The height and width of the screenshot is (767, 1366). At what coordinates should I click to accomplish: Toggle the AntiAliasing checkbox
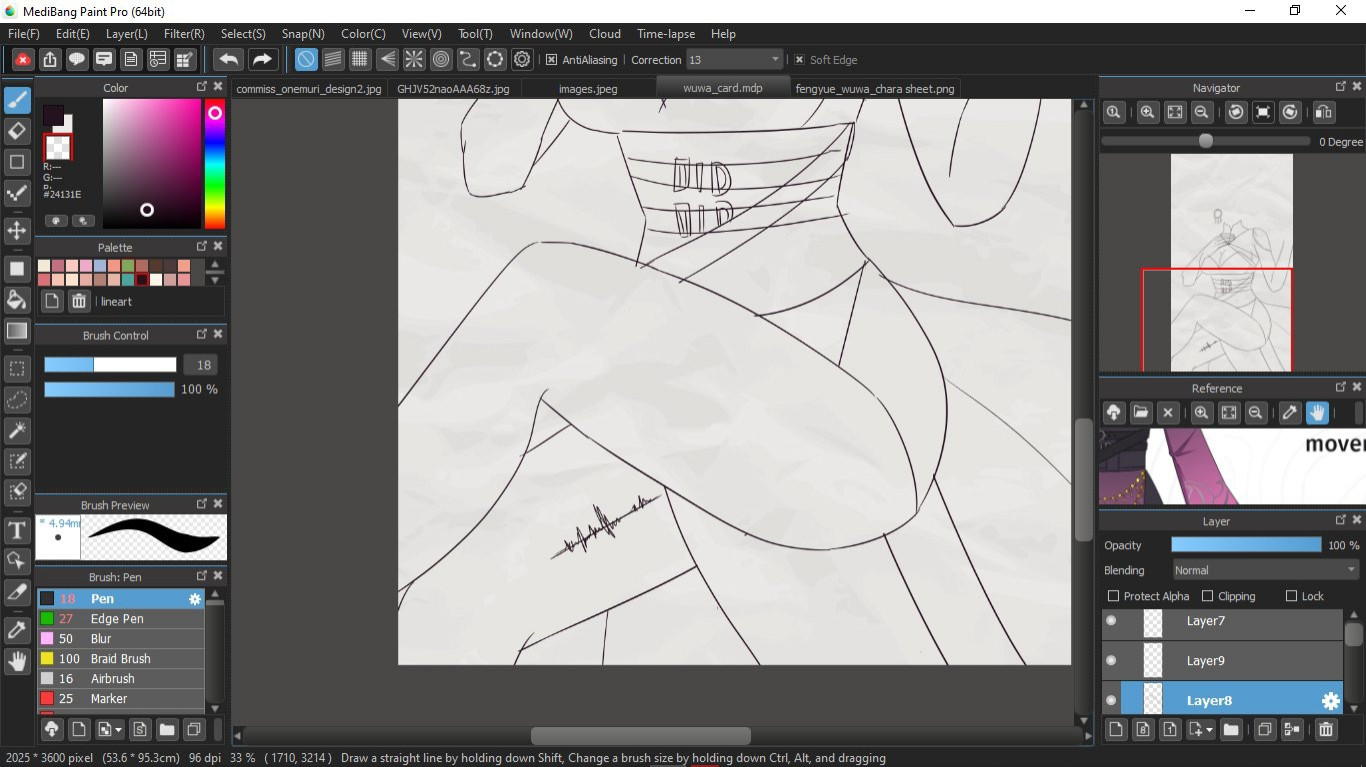coord(551,60)
